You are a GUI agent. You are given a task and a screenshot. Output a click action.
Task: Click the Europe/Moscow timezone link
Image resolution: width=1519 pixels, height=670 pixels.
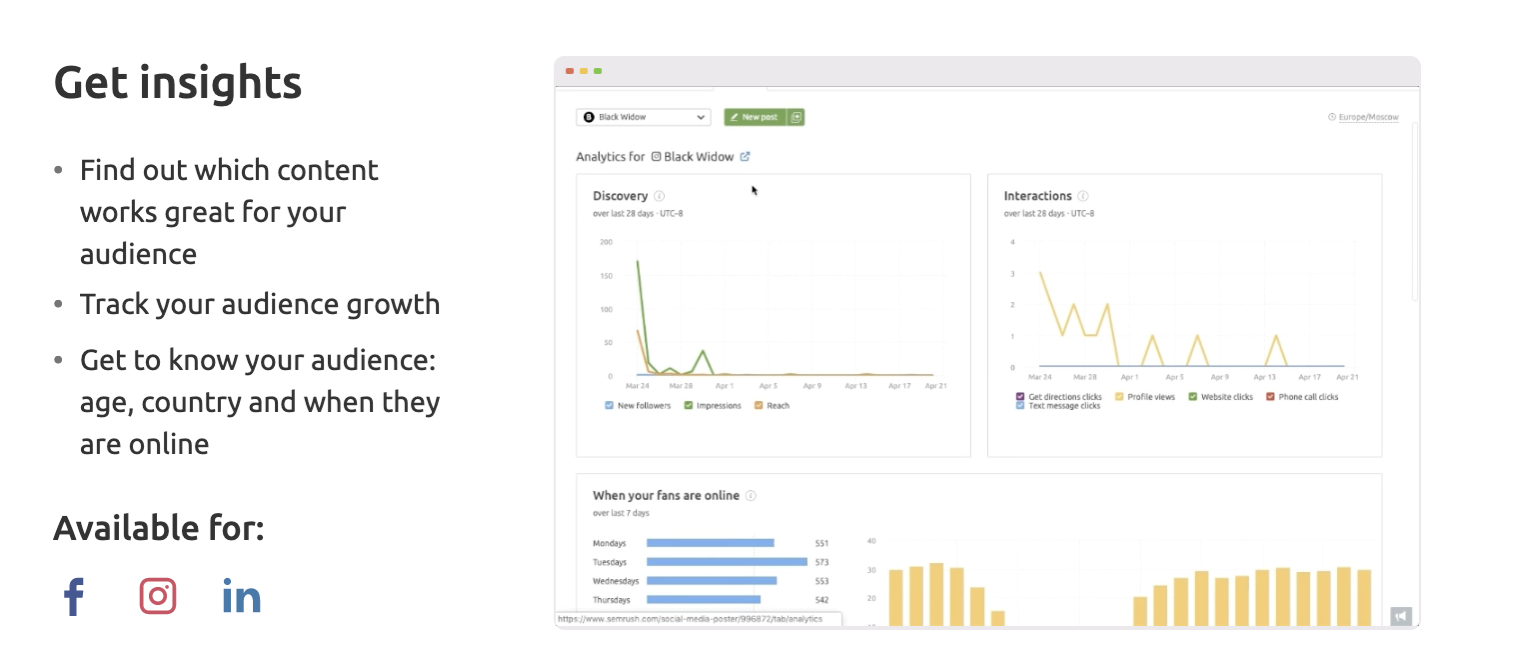pos(1368,117)
